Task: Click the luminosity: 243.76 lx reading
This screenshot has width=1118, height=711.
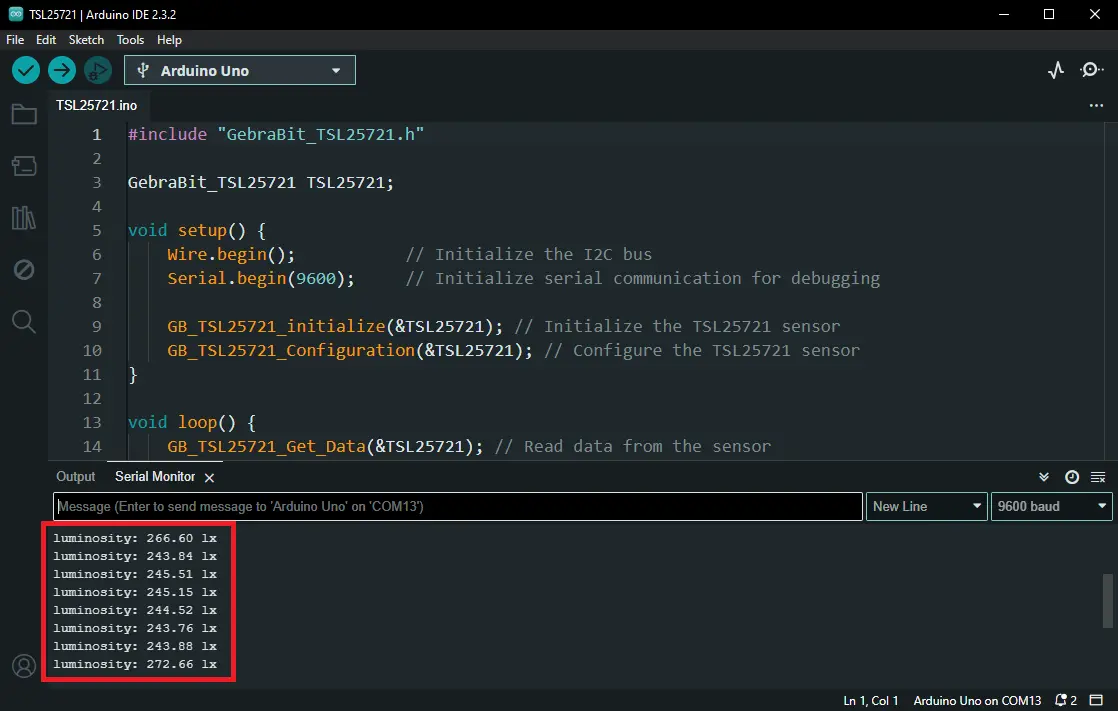Action: point(135,628)
